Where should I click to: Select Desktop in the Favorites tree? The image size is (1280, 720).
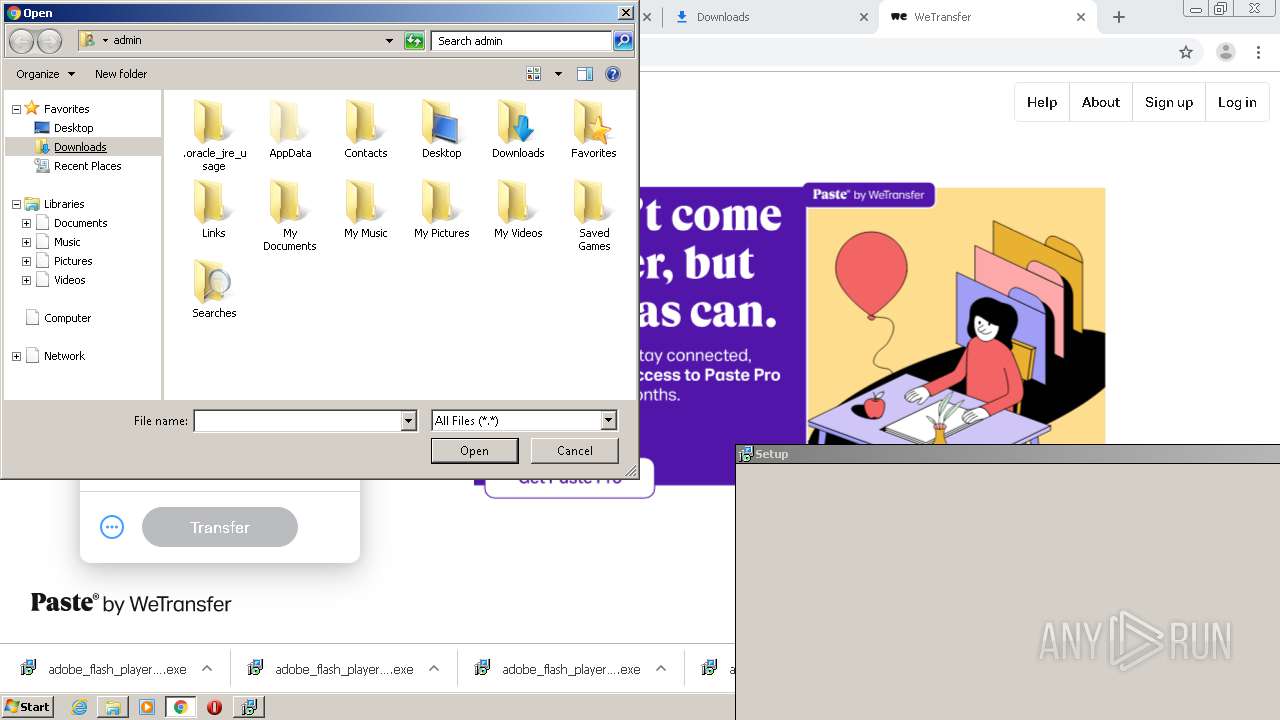point(74,128)
